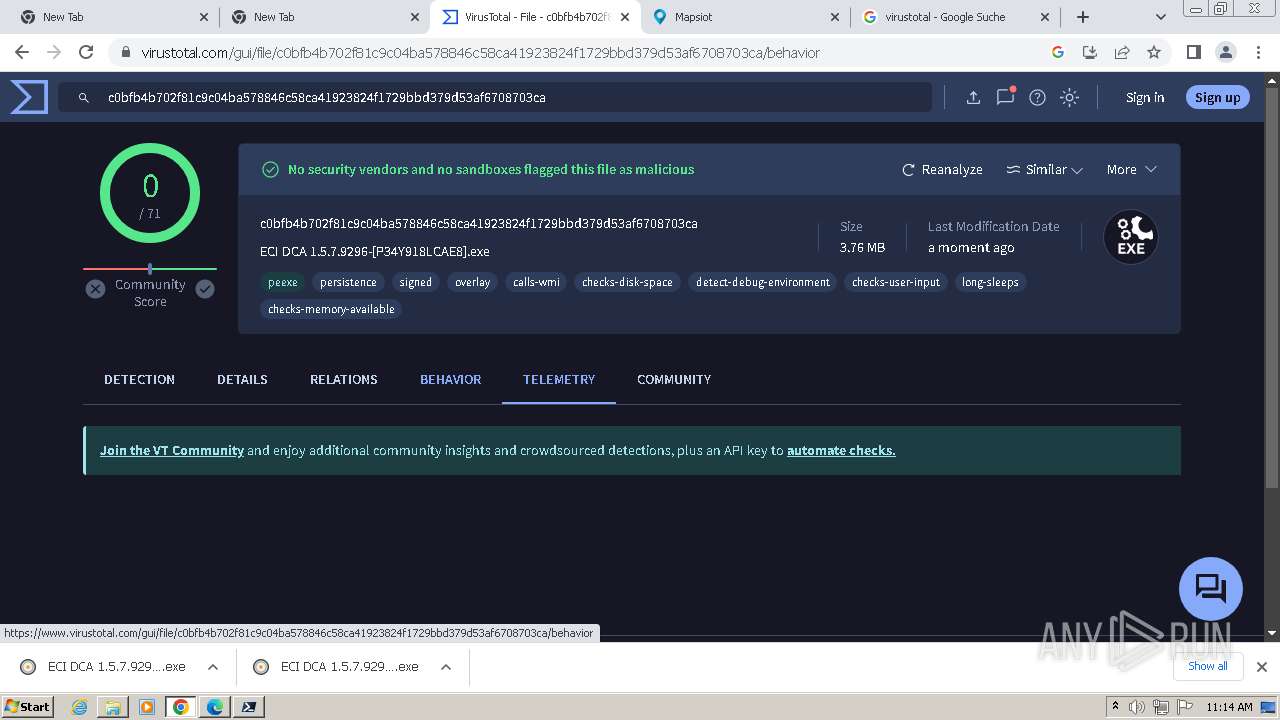
Task: Click the upload file icon
Action: tap(973, 97)
